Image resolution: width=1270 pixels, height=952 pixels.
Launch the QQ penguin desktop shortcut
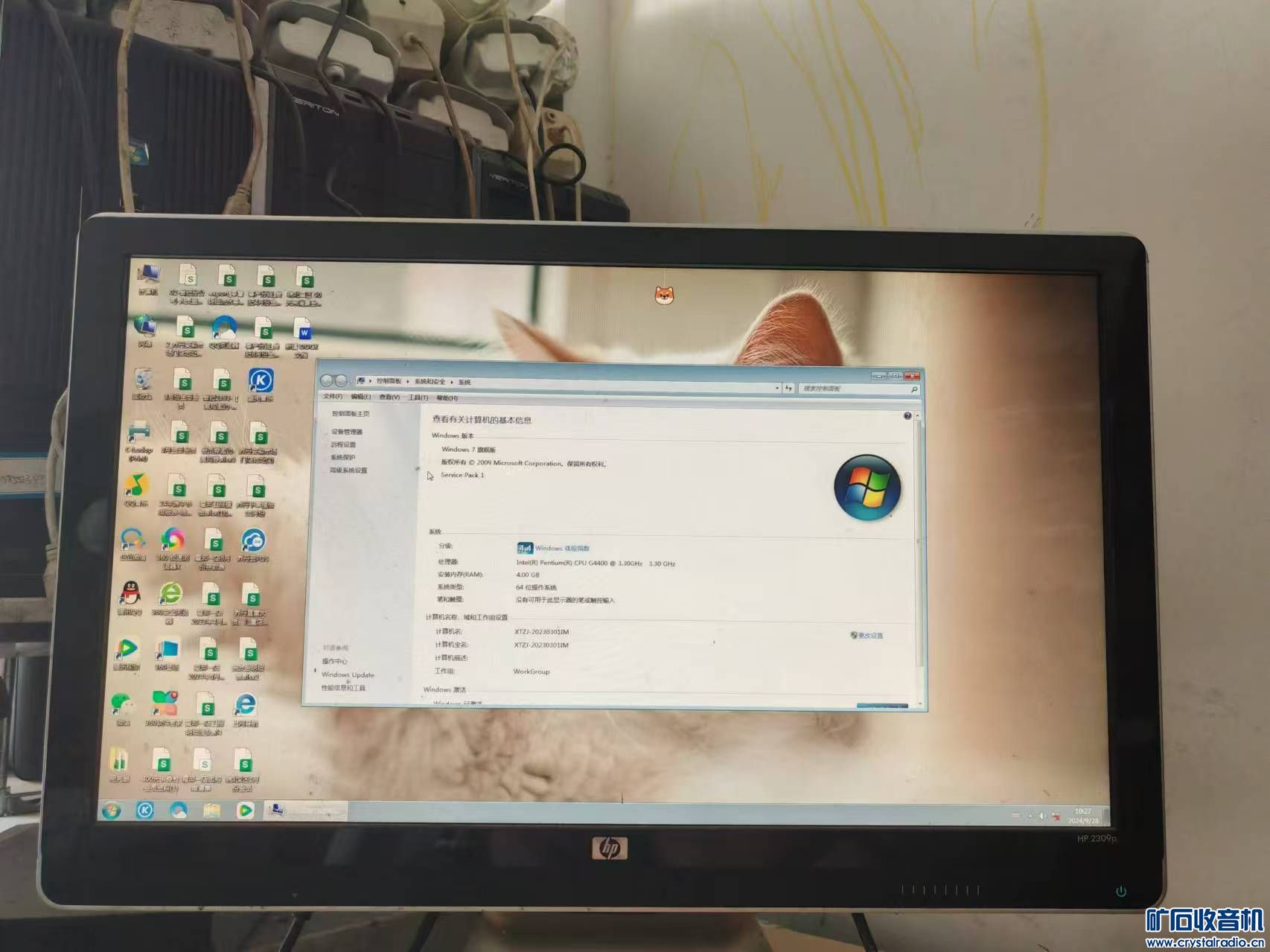point(130,598)
